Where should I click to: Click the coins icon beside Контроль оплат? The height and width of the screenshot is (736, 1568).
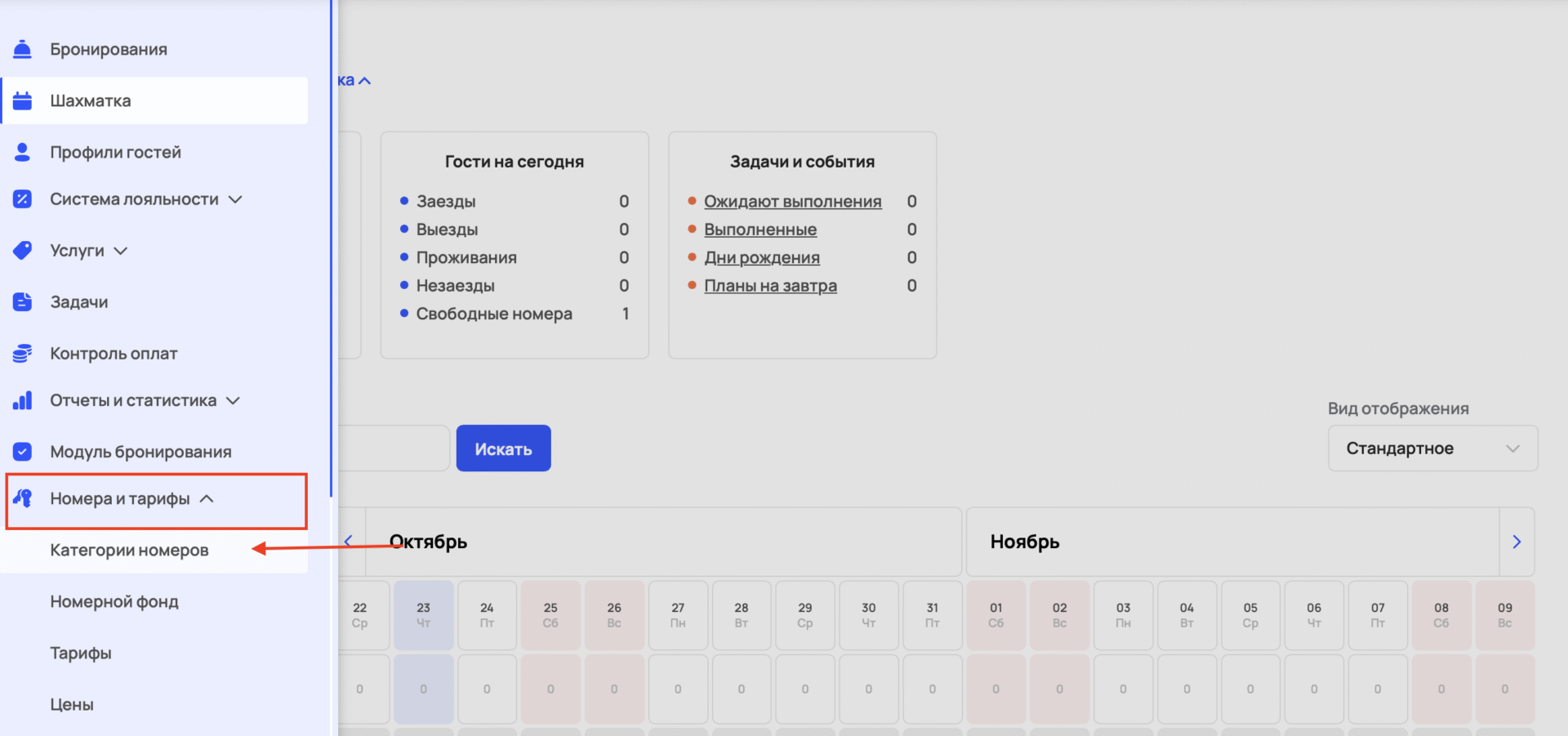coord(22,353)
